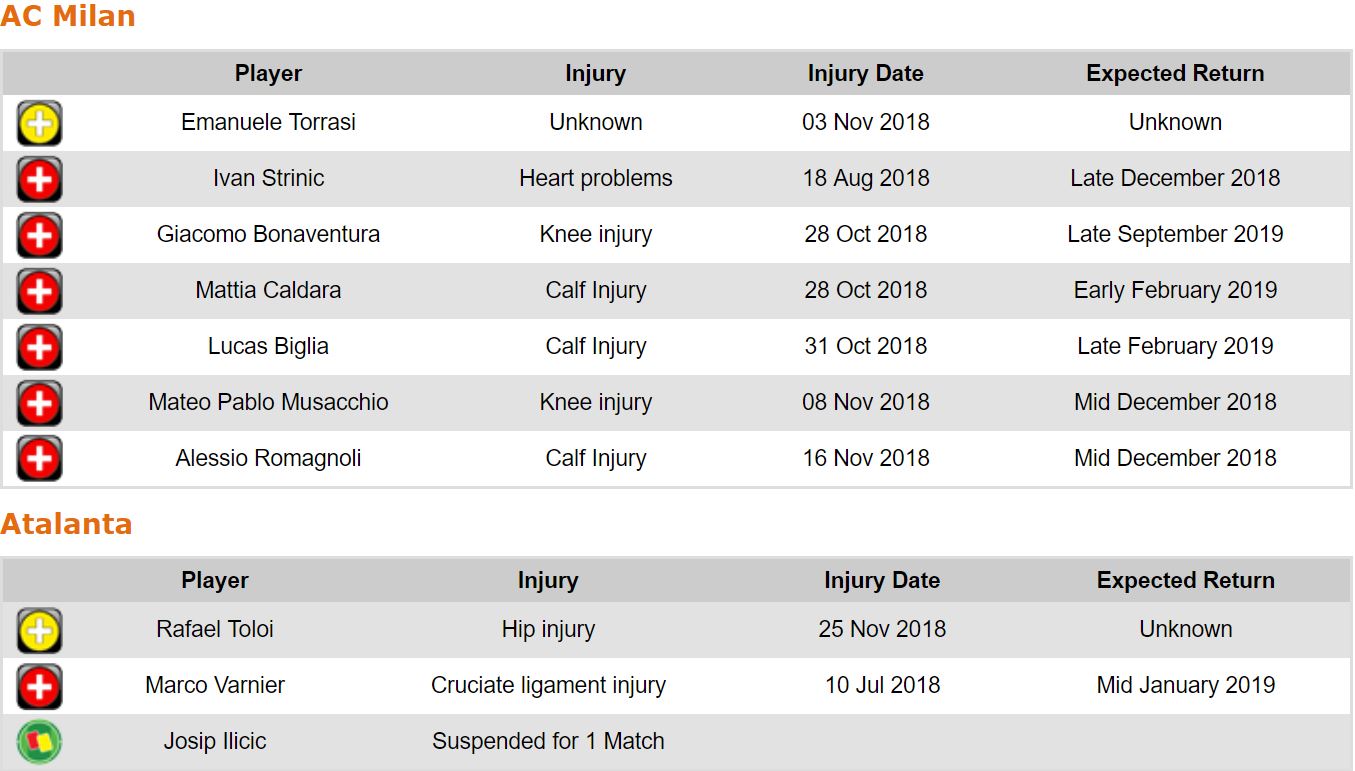Image resolution: width=1355 pixels, height=771 pixels.
Task: Click red cross icon next to Marco Varnier
Action: click(x=39, y=687)
